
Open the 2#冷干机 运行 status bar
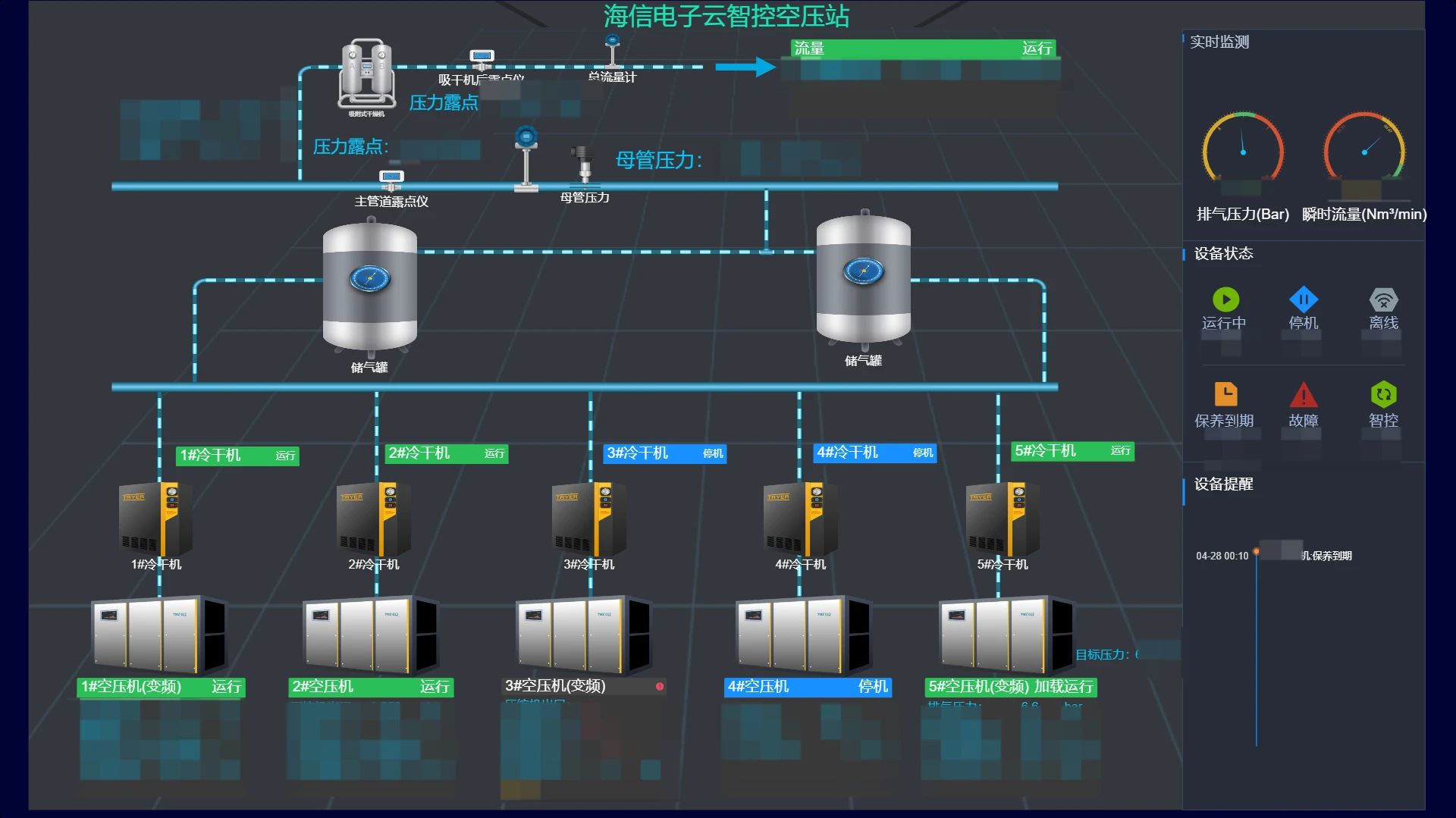(447, 453)
